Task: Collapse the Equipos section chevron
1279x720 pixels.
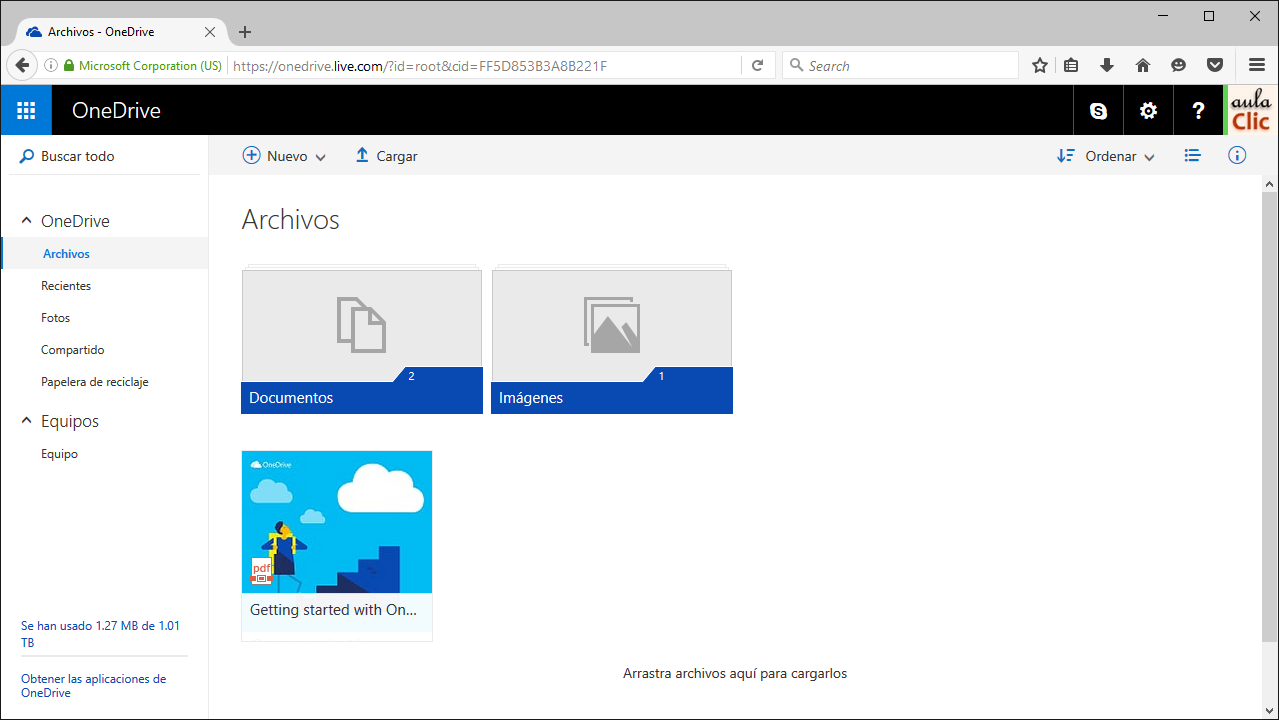Action: pos(26,421)
